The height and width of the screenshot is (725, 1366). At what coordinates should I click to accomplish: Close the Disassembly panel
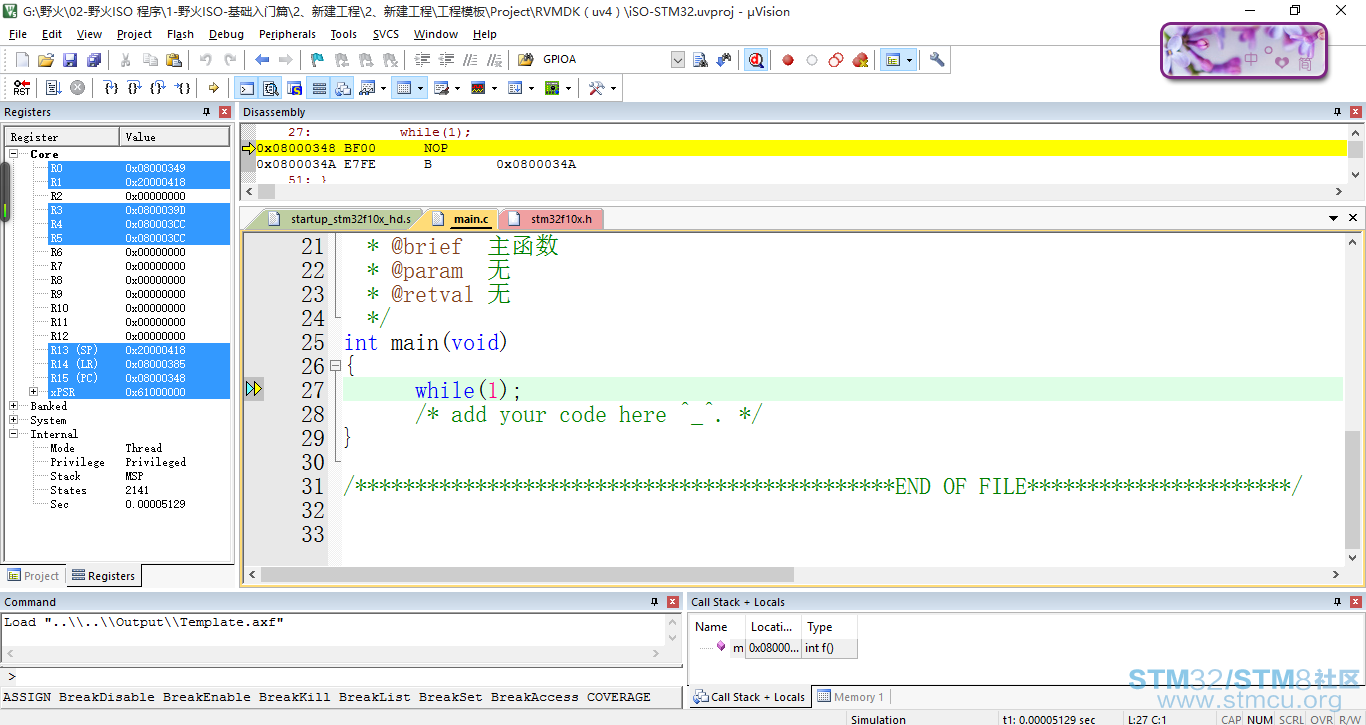(1355, 112)
